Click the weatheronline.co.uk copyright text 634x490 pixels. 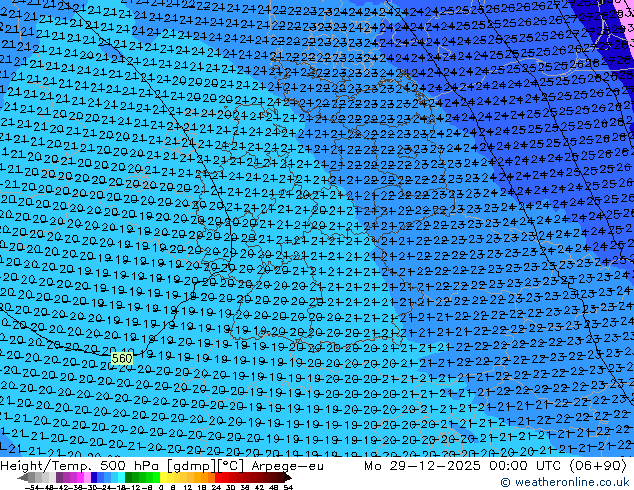coord(565,482)
